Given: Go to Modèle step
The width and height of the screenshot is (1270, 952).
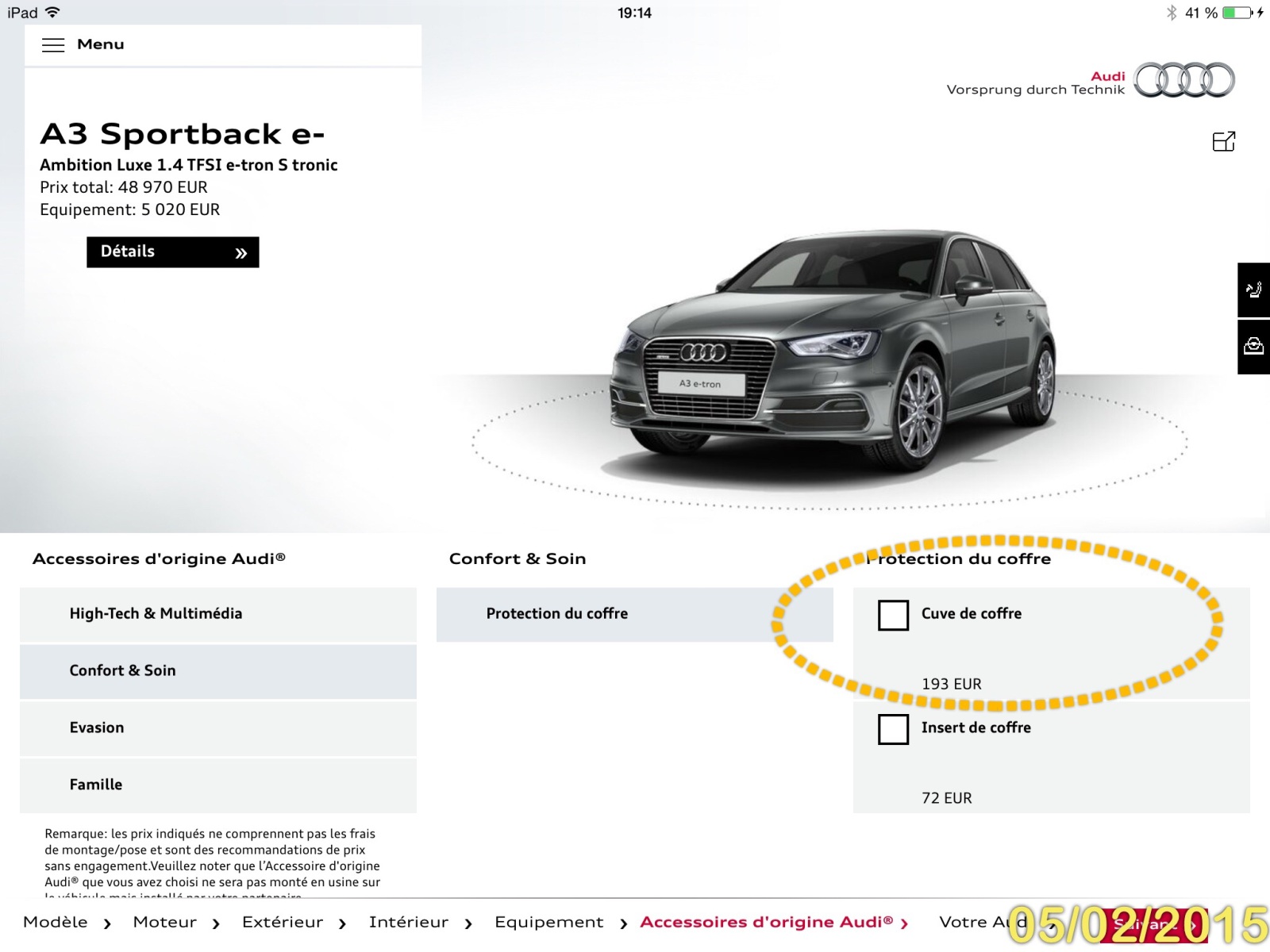Looking at the screenshot, I should click(56, 922).
